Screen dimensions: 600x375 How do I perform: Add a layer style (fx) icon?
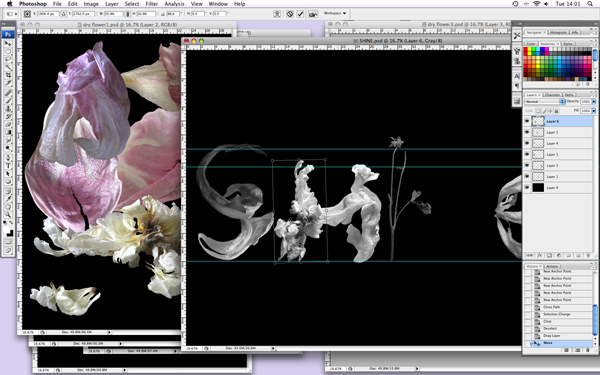coord(540,256)
